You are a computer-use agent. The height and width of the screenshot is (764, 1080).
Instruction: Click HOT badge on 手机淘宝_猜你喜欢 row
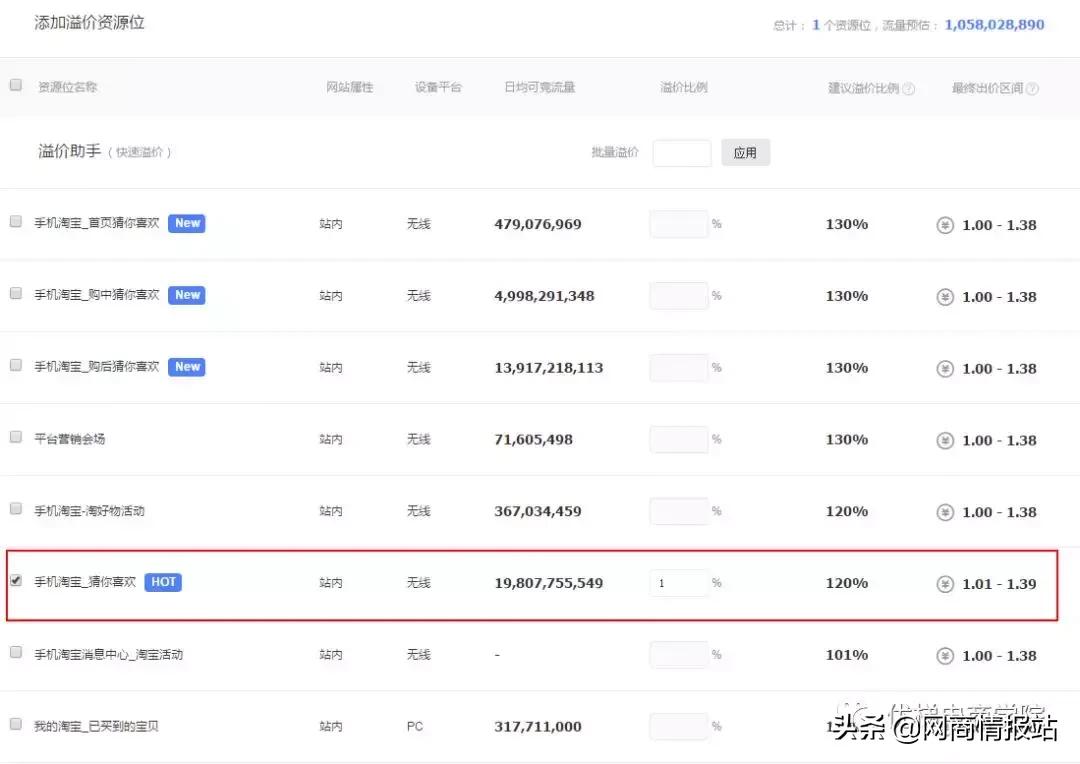tap(163, 582)
